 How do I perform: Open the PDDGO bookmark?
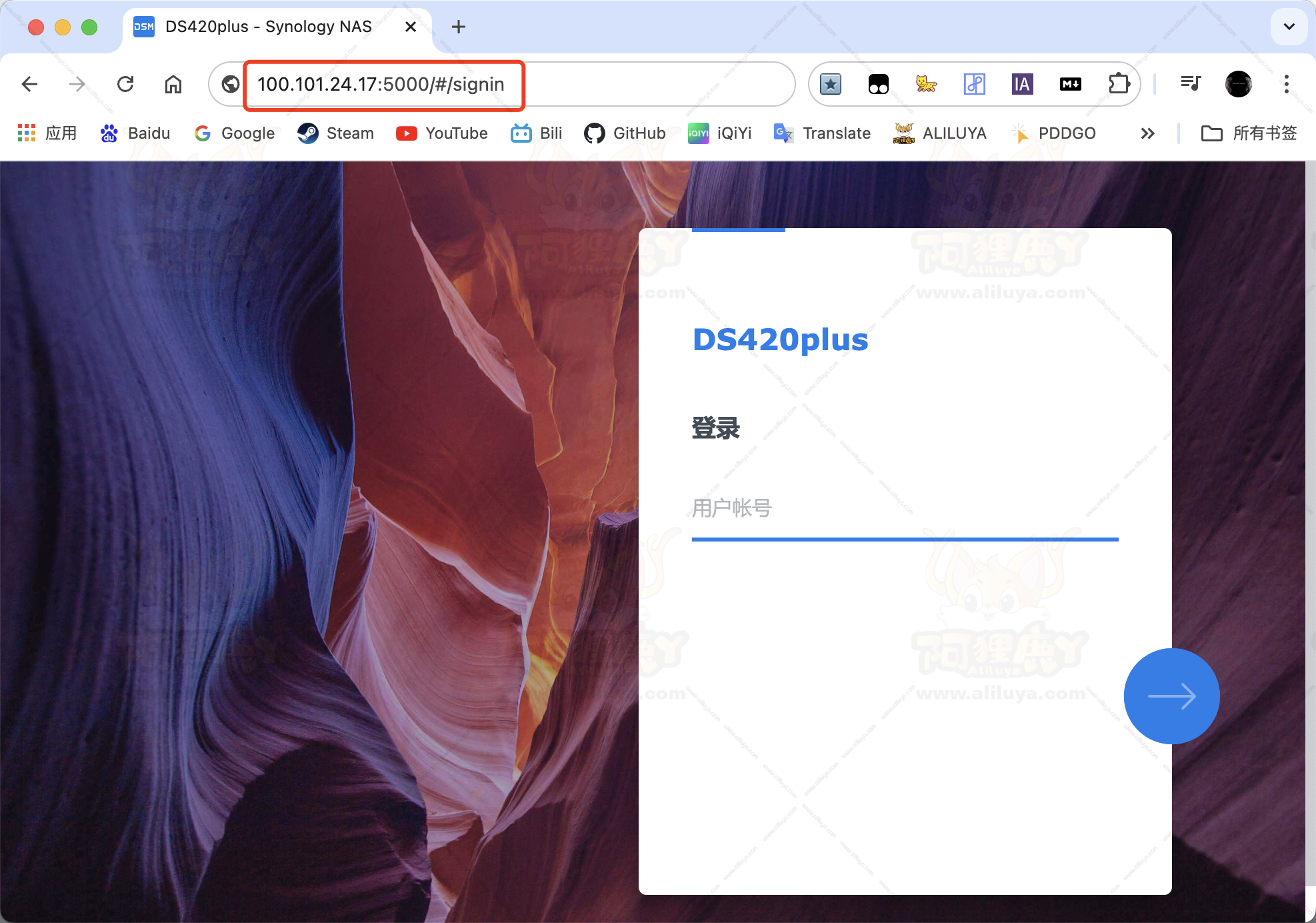(x=1053, y=133)
